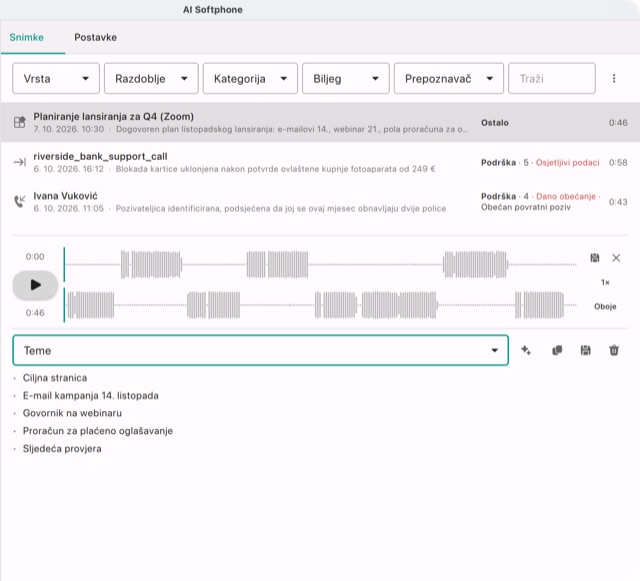
Task: Click the incoming call icon for Ivana Vuković
Action: pos(19,201)
